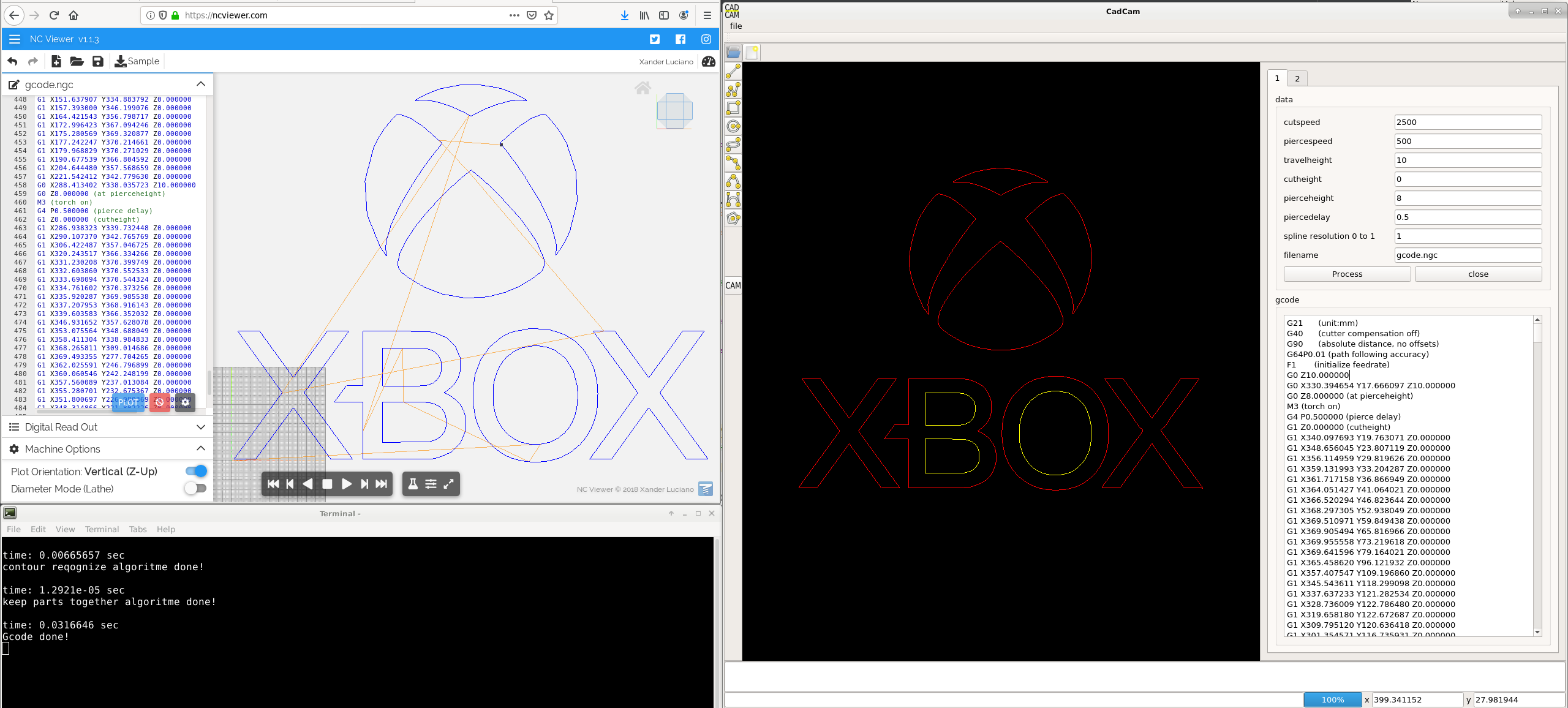
Task: Open the CAM panel button in CadCam toolbar
Action: [x=733, y=285]
